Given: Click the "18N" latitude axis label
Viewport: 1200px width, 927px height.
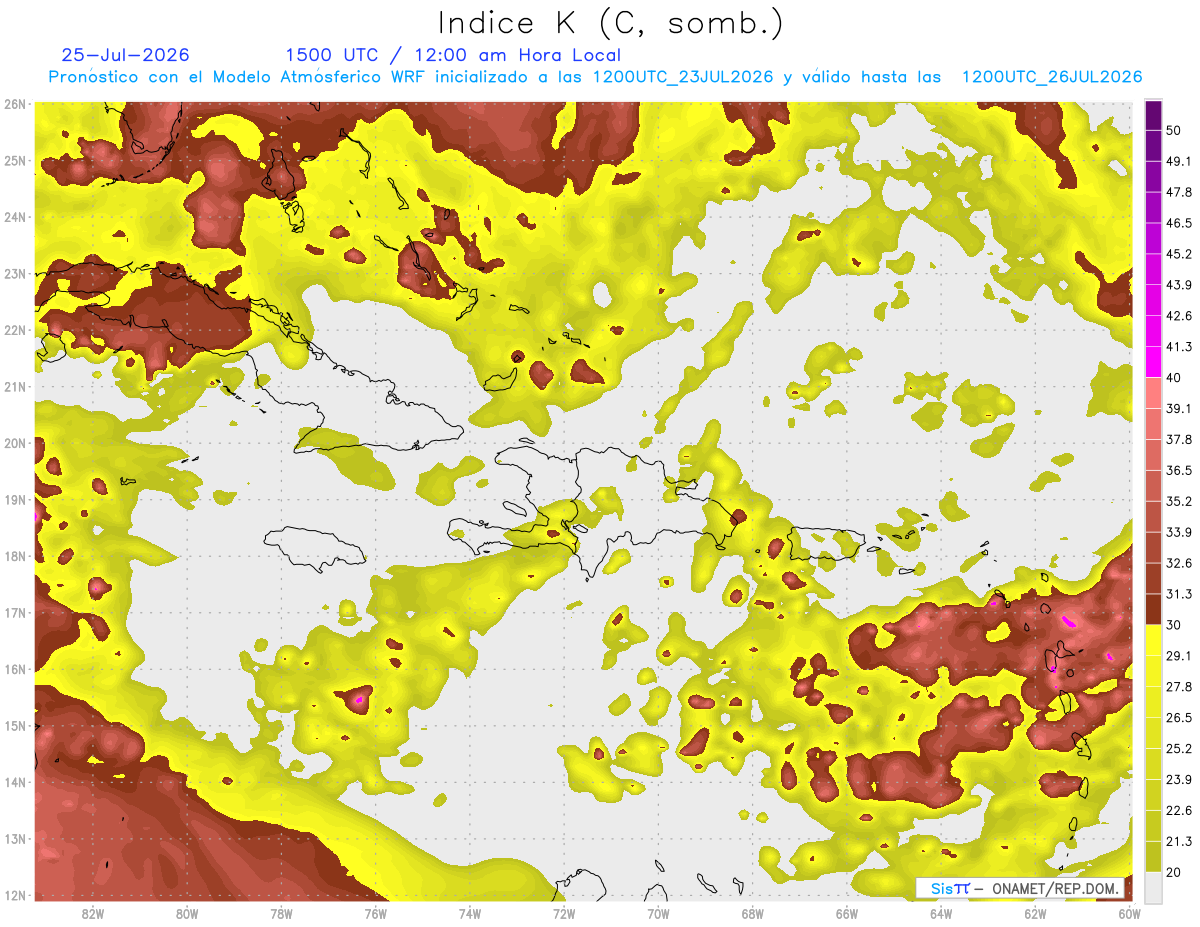Looking at the screenshot, I should (14, 556).
